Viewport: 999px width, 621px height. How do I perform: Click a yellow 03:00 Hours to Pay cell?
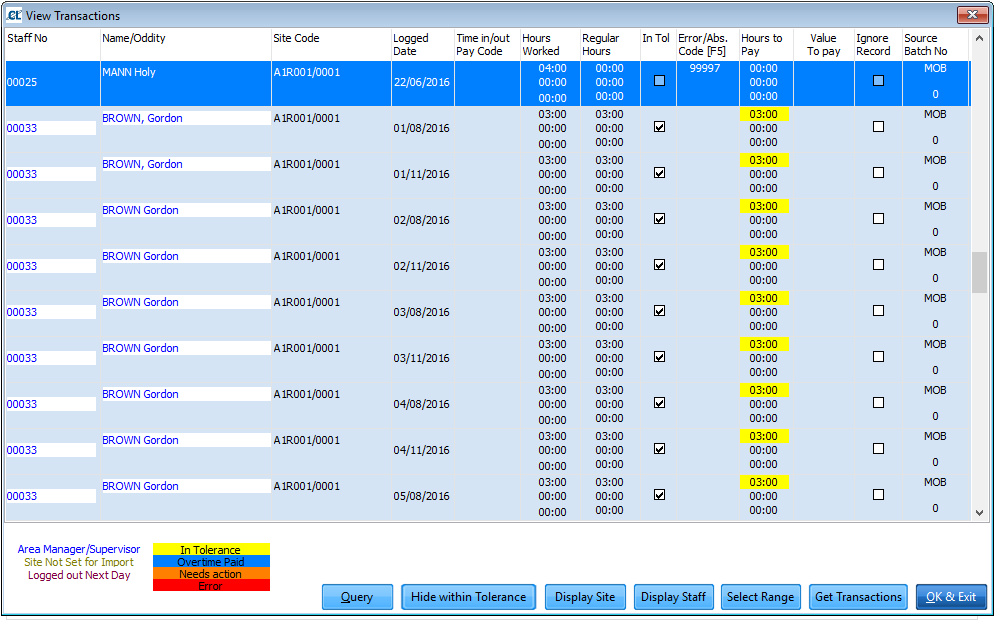pos(764,114)
